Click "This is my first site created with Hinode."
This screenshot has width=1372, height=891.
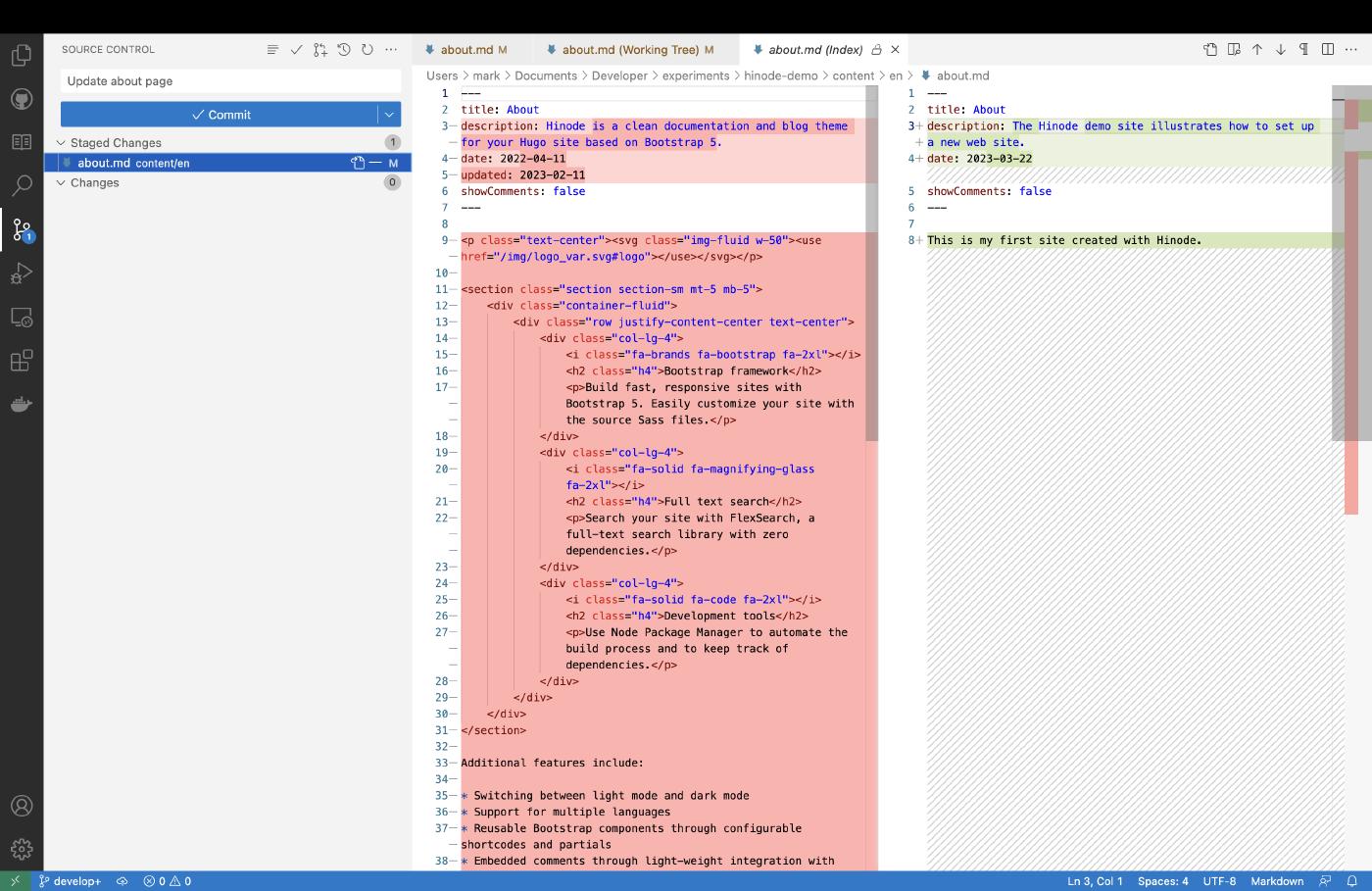pyautogui.click(x=1064, y=240)
